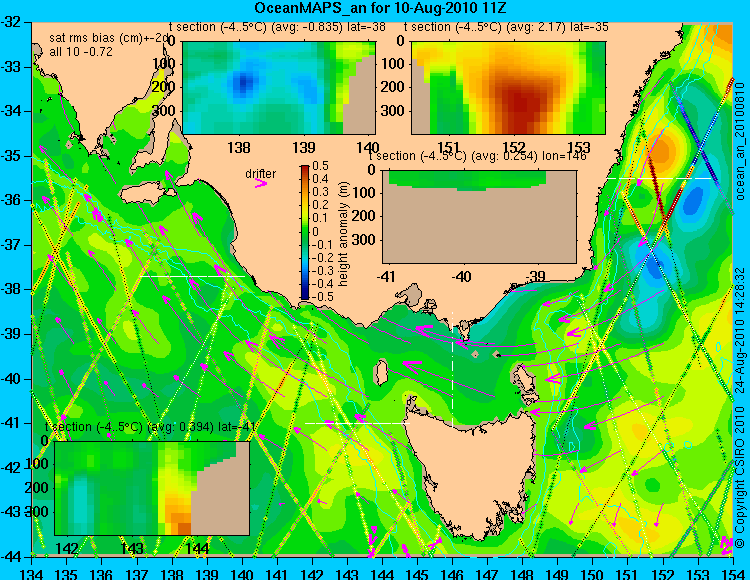Click the Tasmania landmass on the map
The image size is (750, 580).
471,473
